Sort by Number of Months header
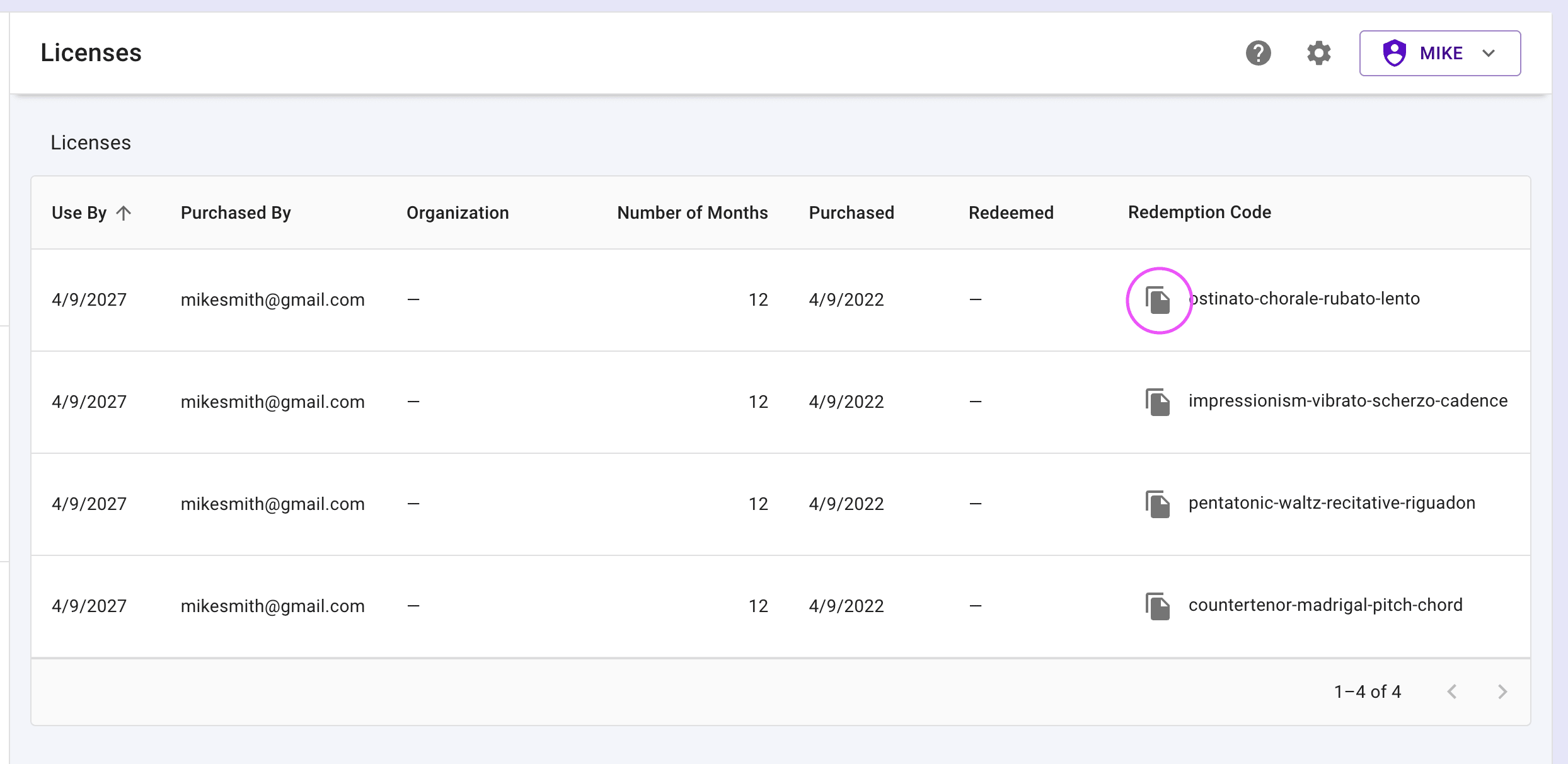Image resolution: width=1568 pixels, height=764 pixels. click(x=692, y=213)
